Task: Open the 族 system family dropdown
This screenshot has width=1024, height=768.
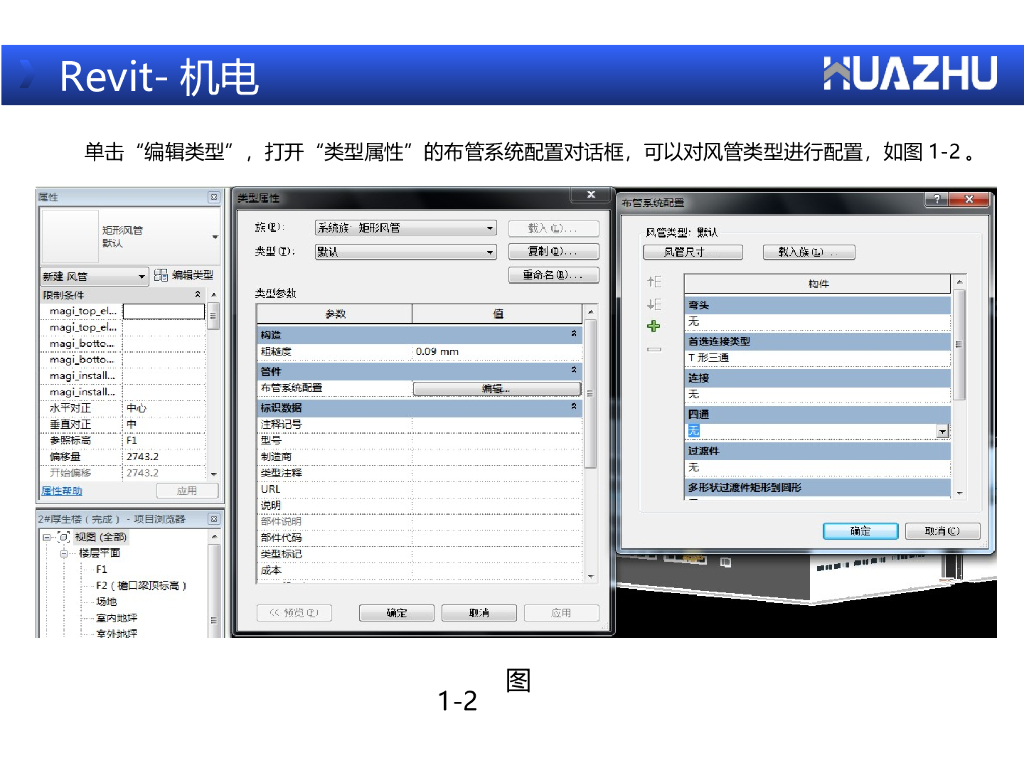Action: point(490,229)
